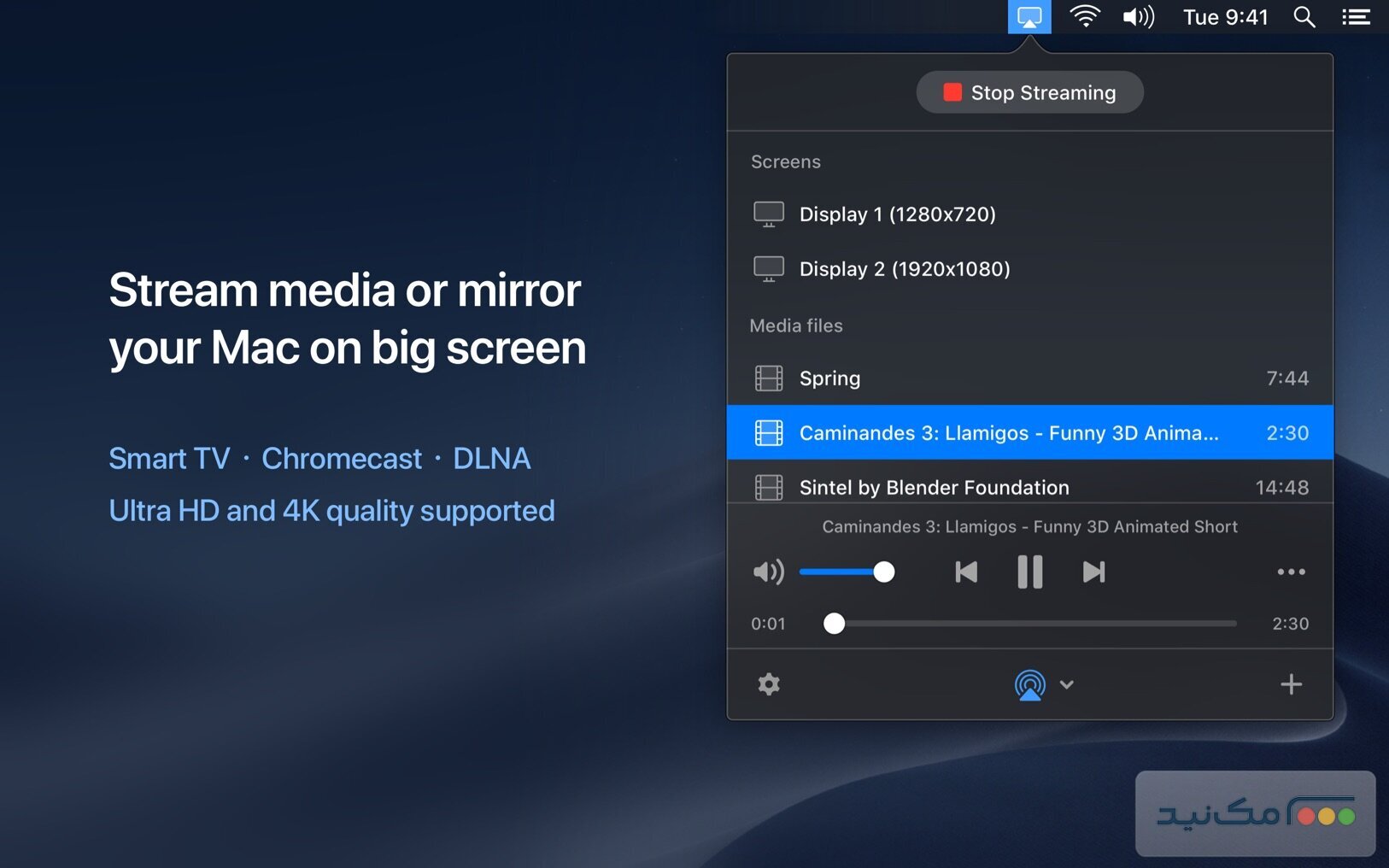The width and height of the screenshot is (1389, 868).
Task: Open app settings with the gear icon
Action: [x=768, y=684]
